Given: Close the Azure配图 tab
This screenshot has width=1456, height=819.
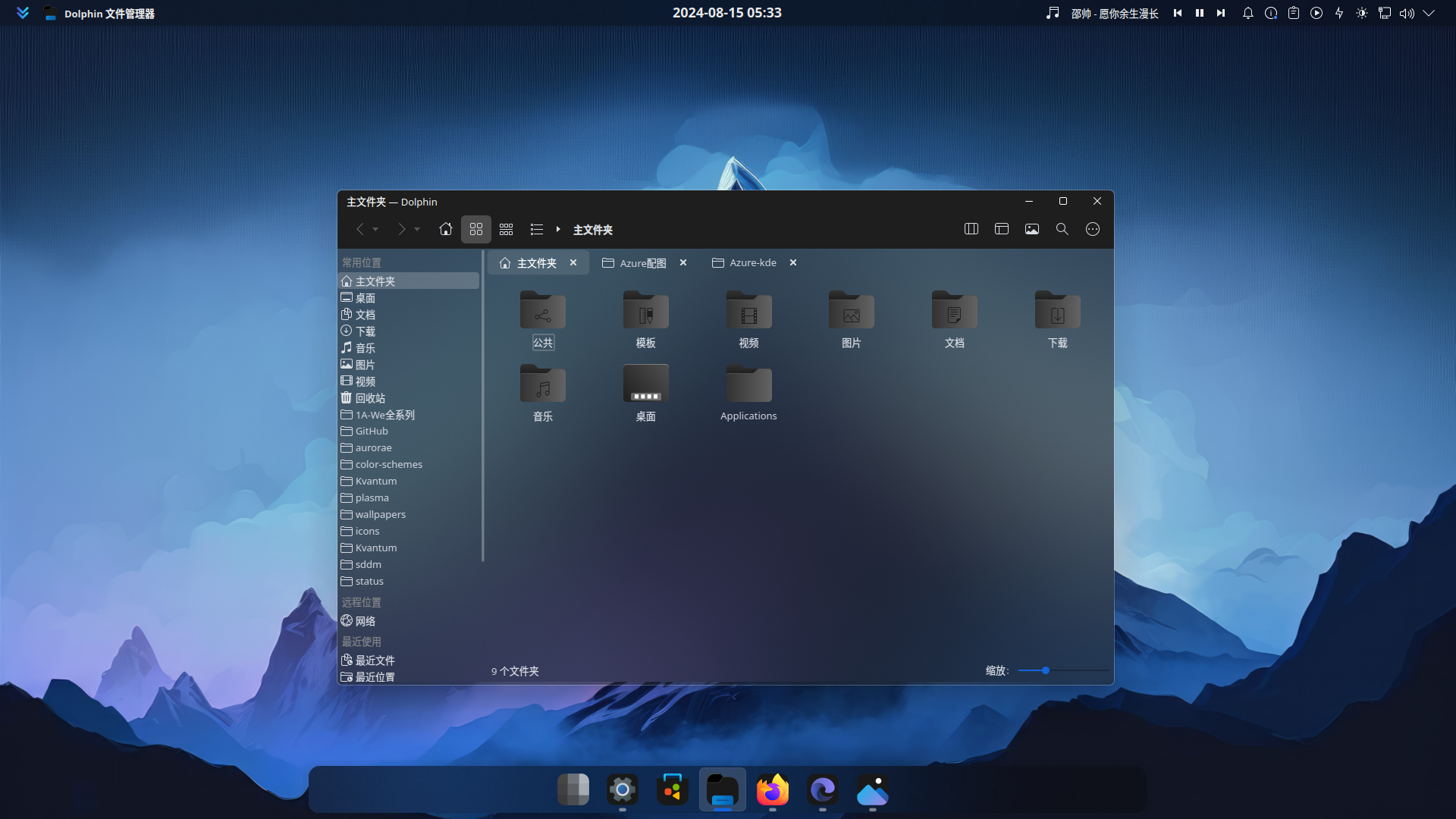Looking at the screenshot, I should click(683, 262).
